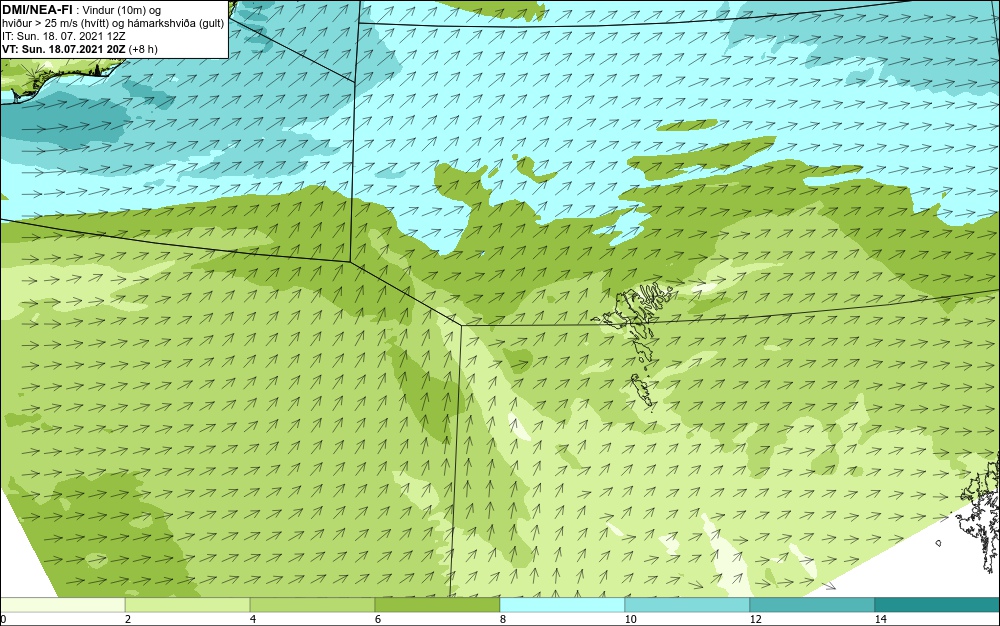Viewport: 1000px width, 626px height.
Task: Click the DMI/NEA-FI title text
Action: pos(37,10)
